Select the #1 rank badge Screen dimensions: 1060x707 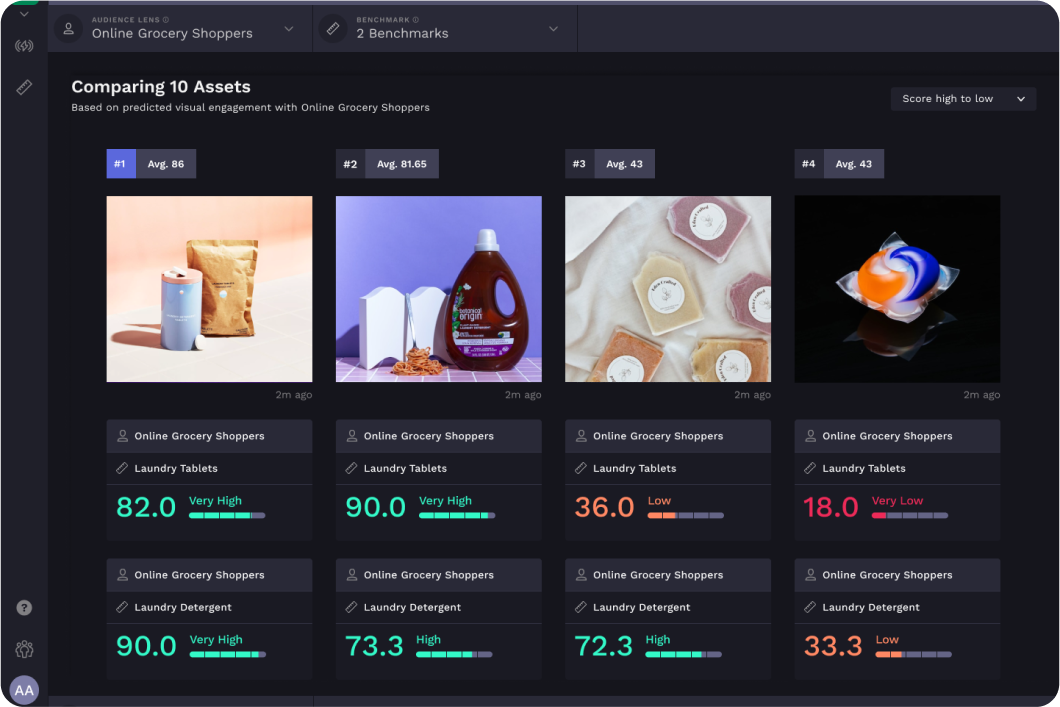click(120, 164)
